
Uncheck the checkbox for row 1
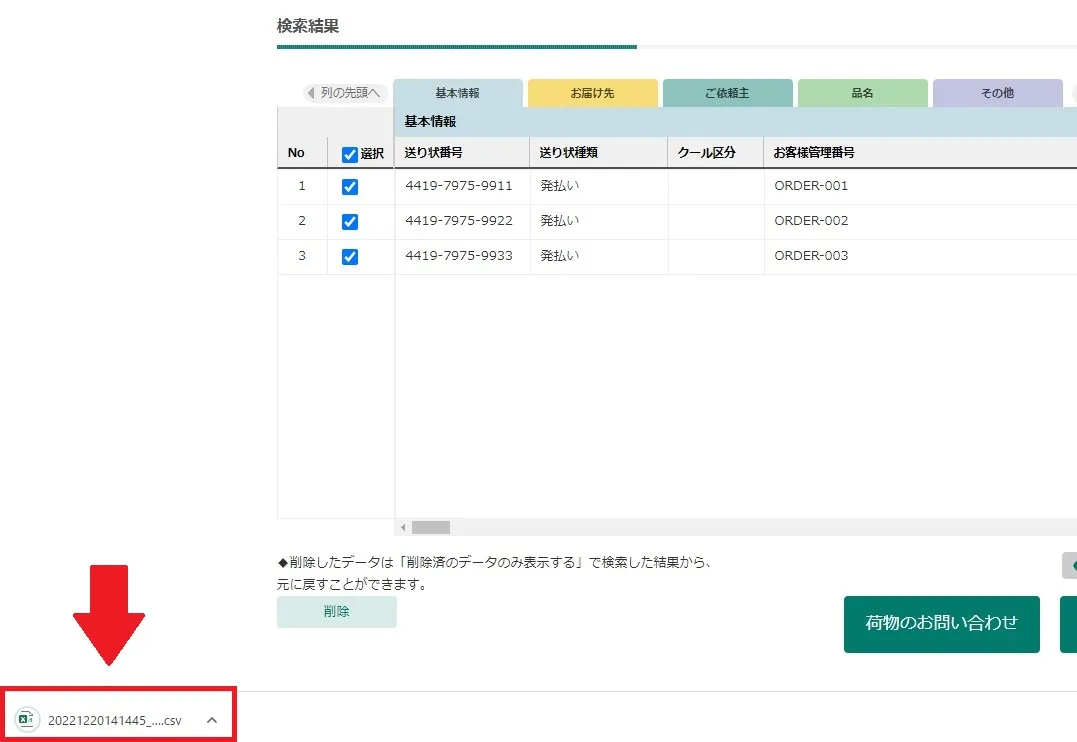tap(350, 186)
